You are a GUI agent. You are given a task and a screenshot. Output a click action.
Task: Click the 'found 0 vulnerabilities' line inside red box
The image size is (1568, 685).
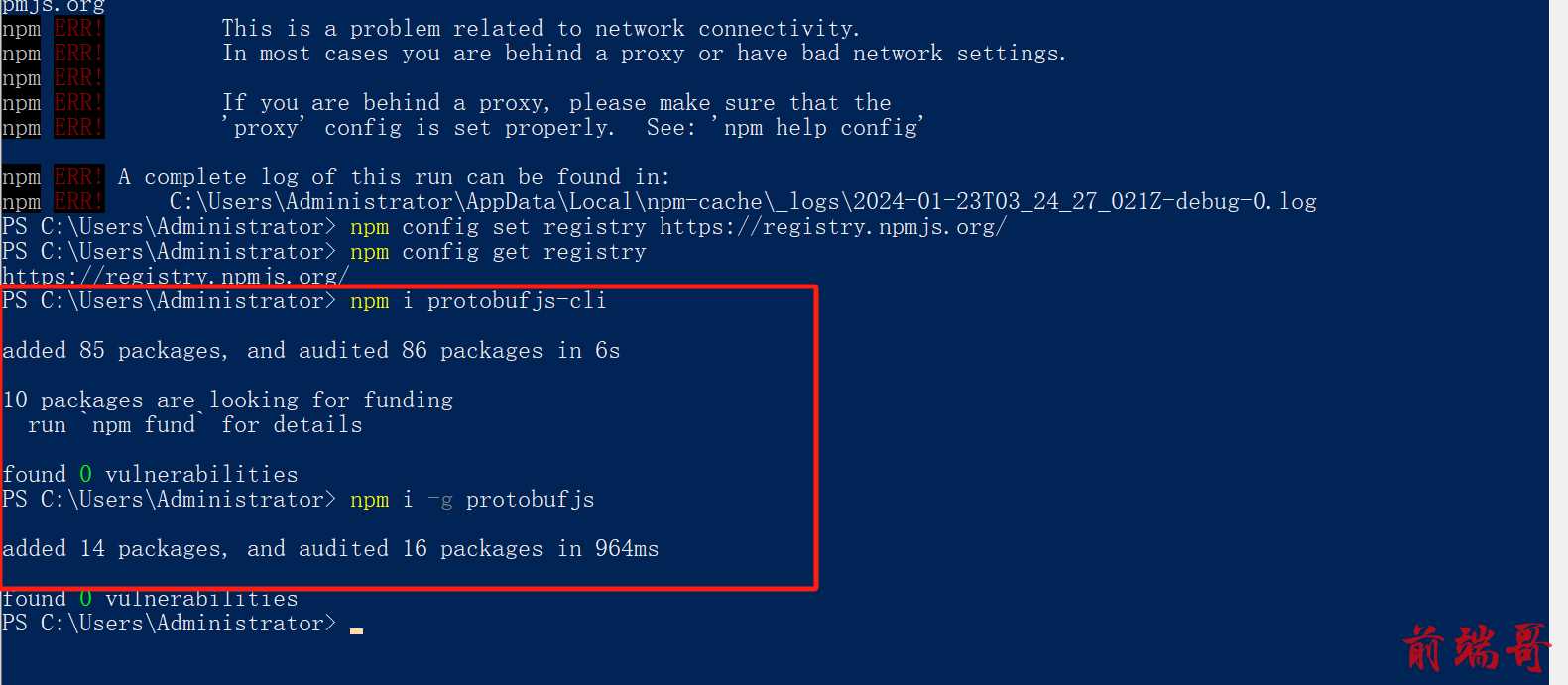pos(150,475)
